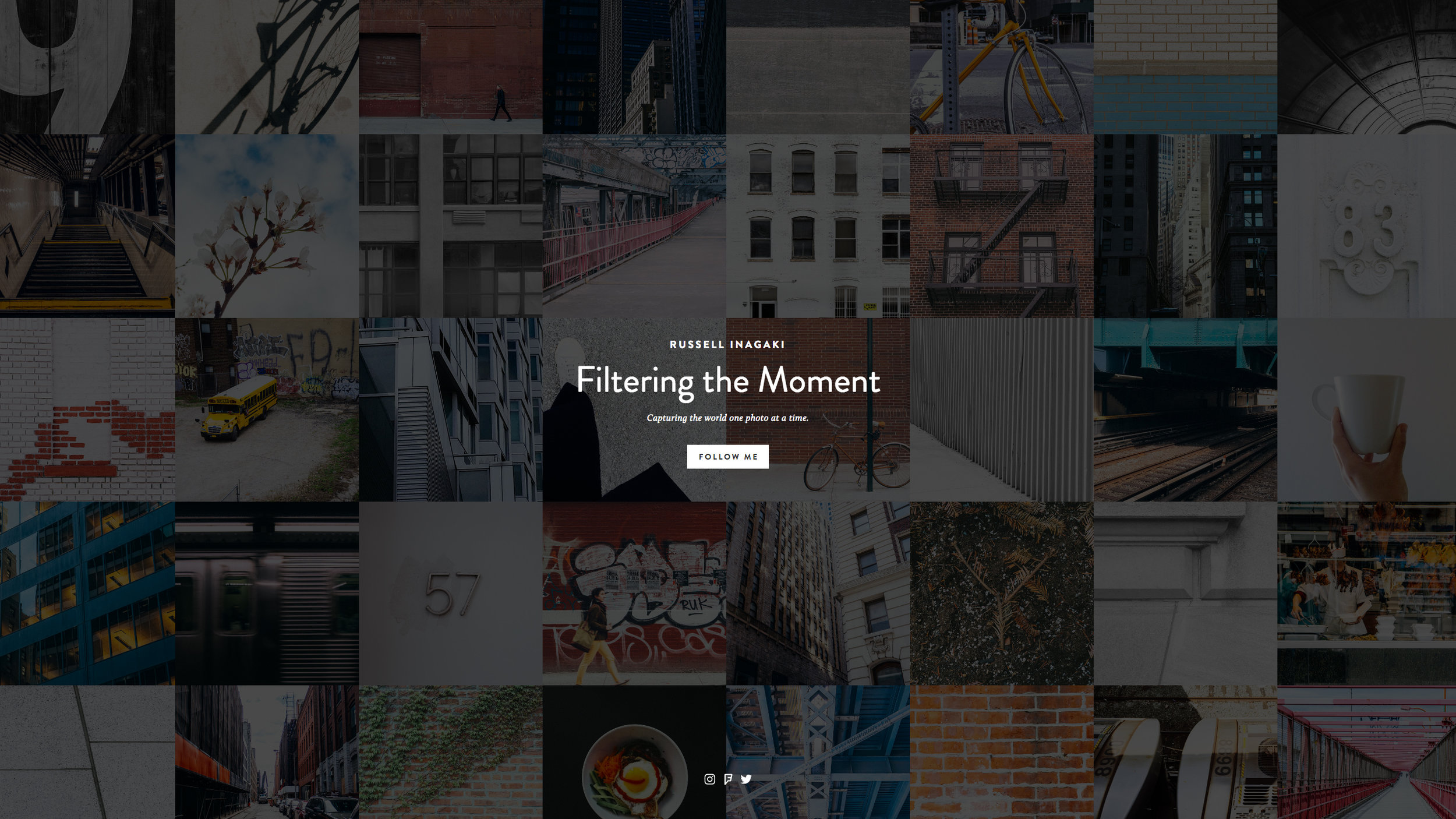Viewport: 1456px width, 819px height.
Task: Open the white coffee cup photo
Action: (1367, 409)
